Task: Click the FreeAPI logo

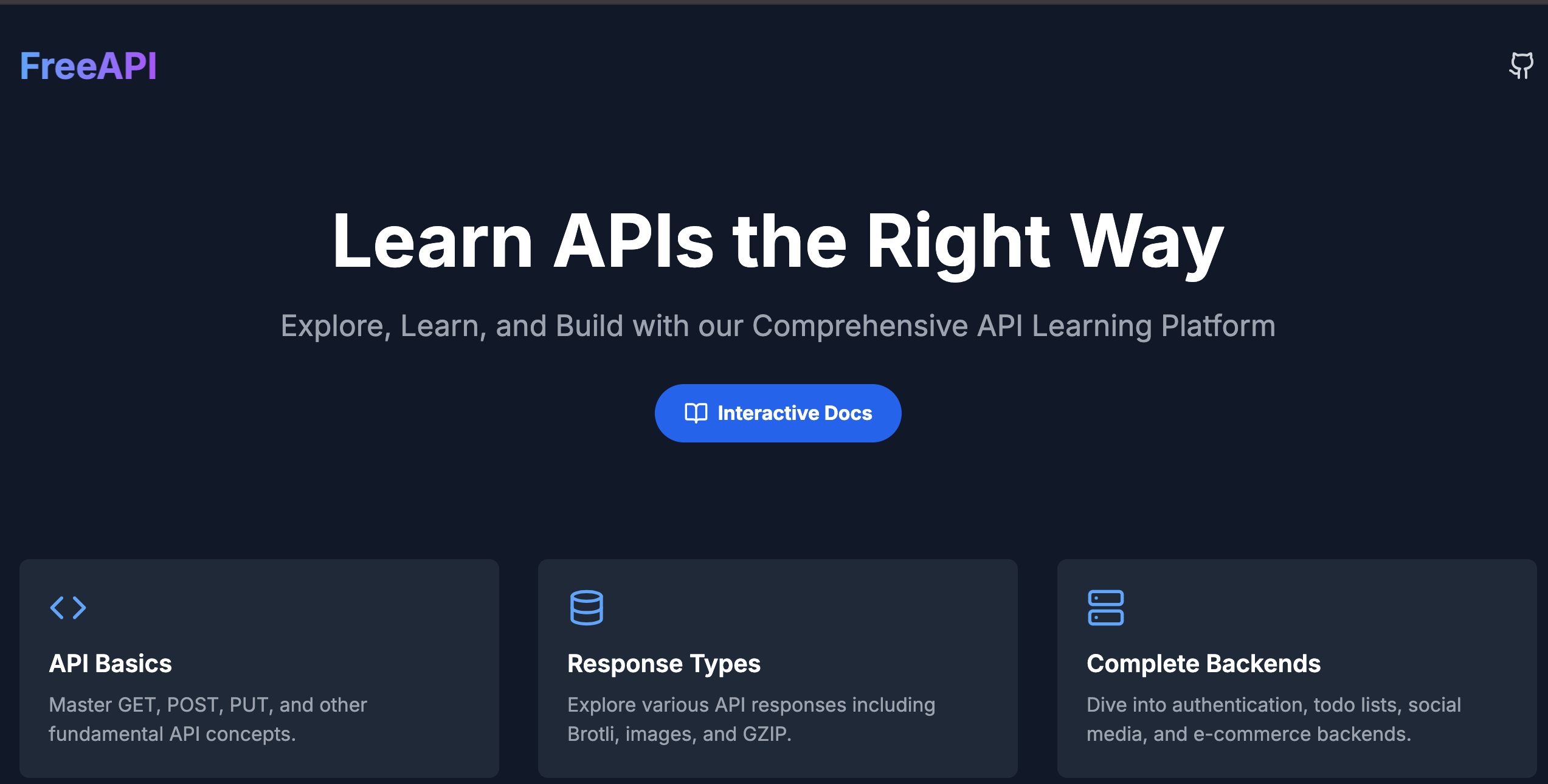Action: [88, 66]
